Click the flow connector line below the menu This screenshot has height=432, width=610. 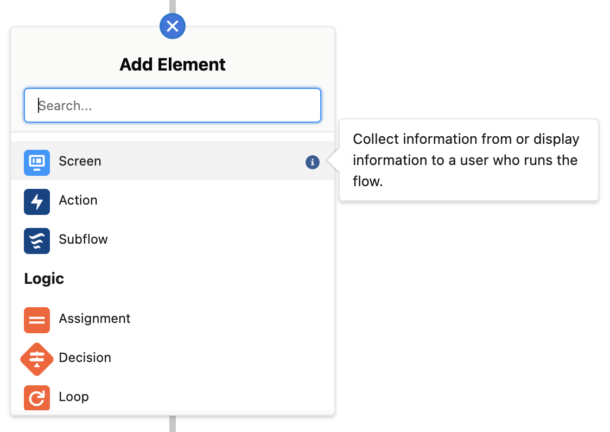click(173, 424)
